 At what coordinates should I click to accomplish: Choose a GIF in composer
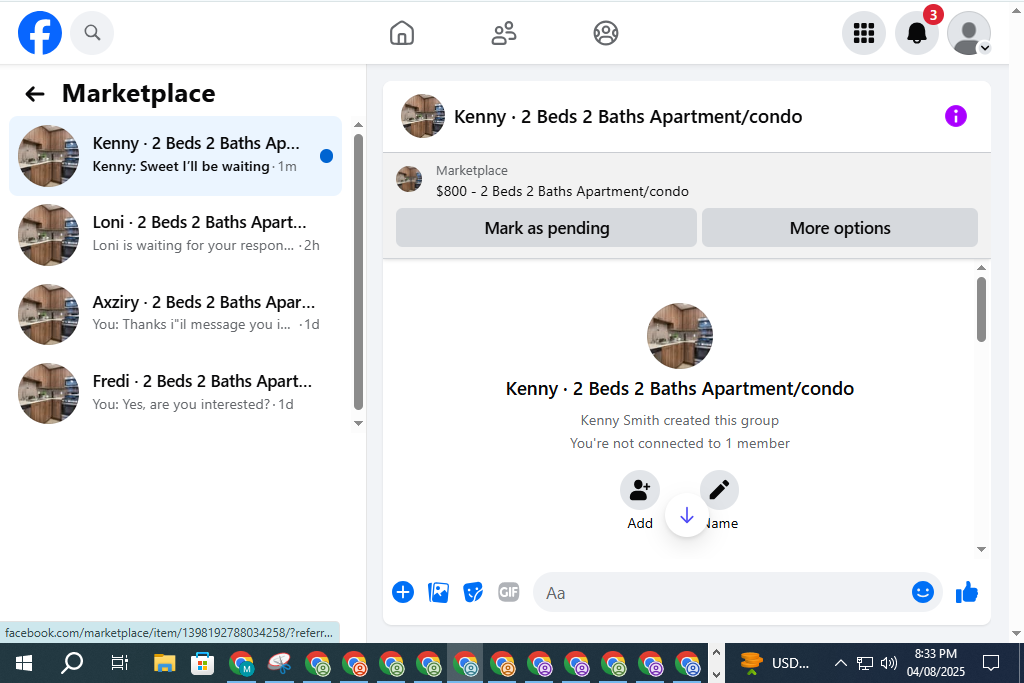(x=508, y=592)
